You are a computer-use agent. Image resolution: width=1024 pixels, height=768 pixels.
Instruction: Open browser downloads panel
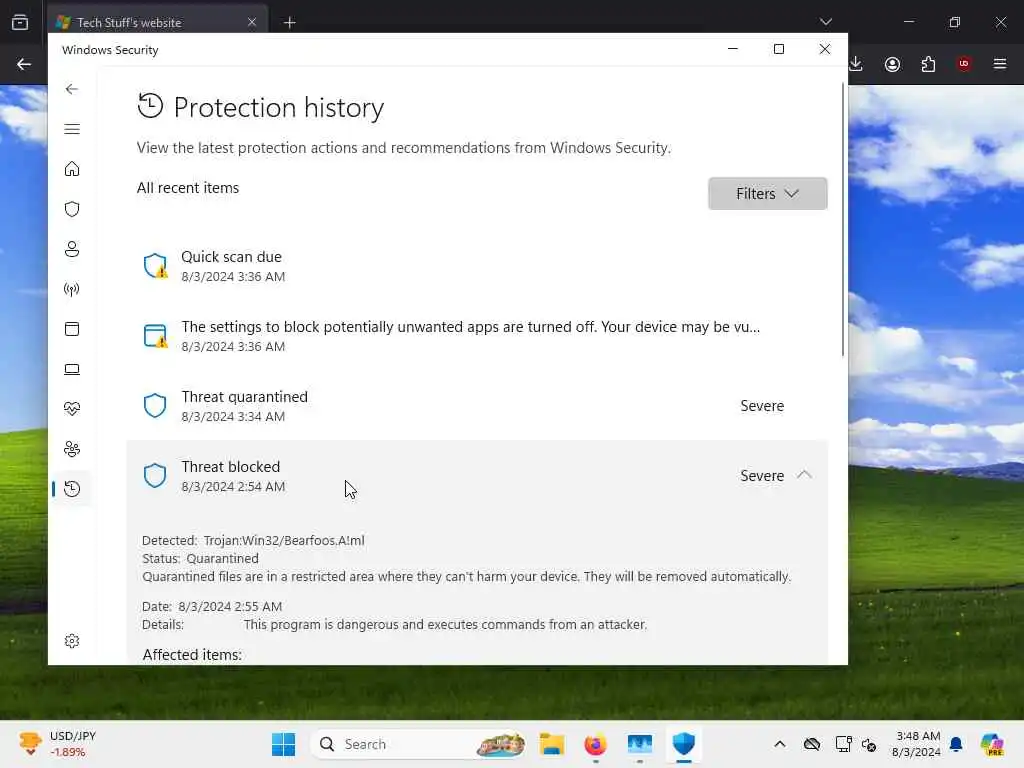(856, 64)
